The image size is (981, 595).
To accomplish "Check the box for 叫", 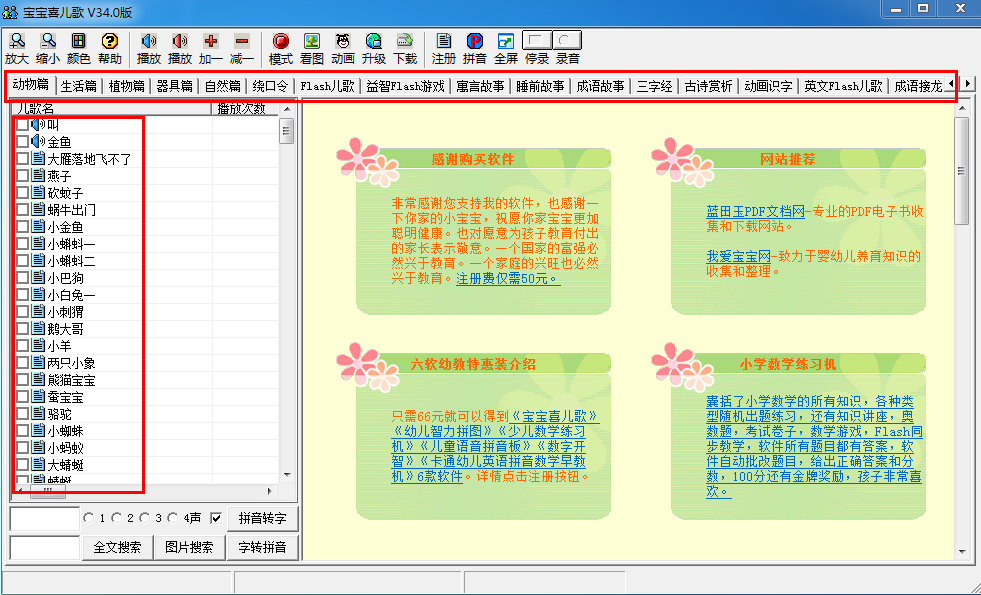I will (22, 125).
